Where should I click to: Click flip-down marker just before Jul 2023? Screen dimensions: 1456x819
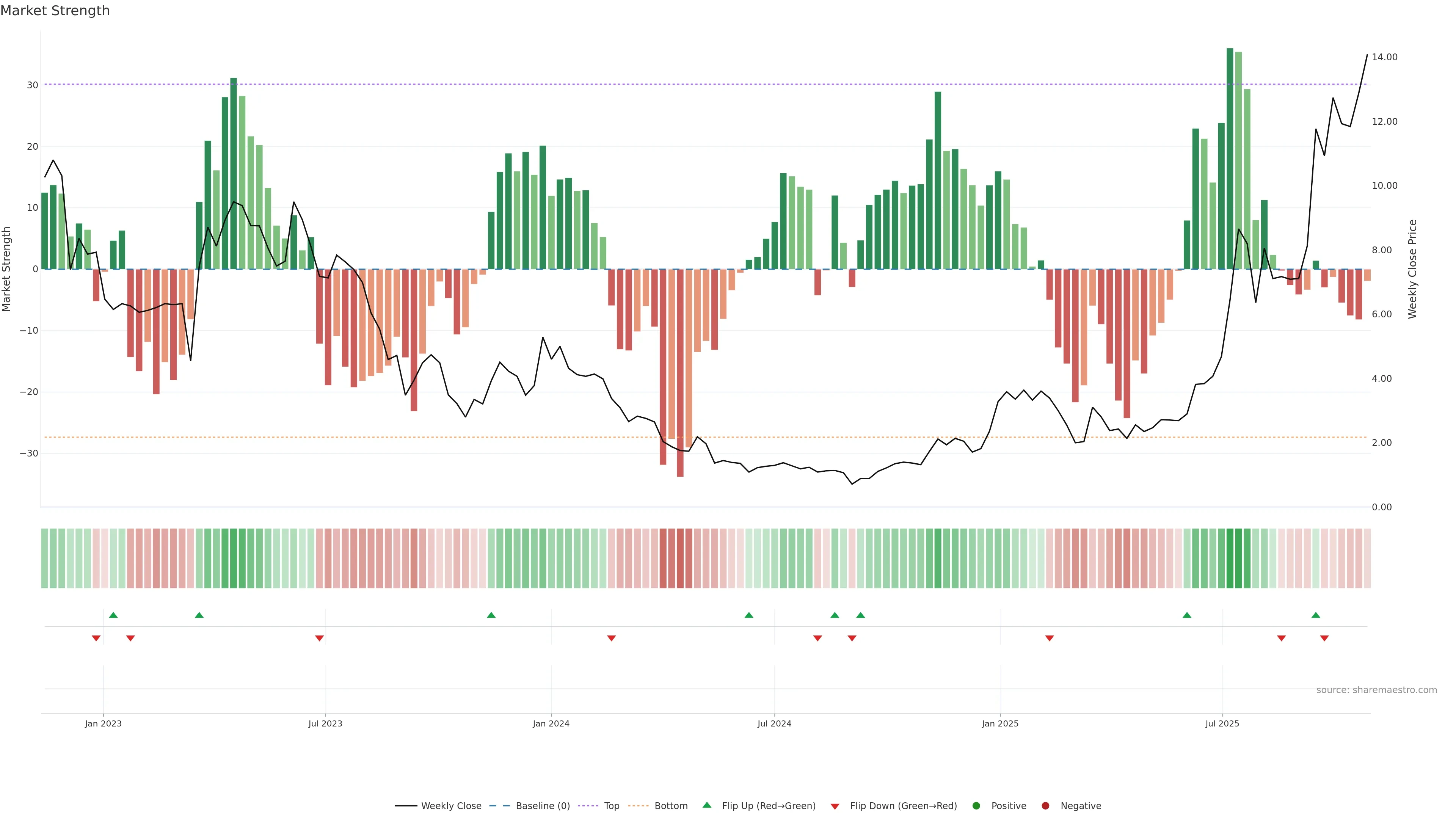click(x=319, y=638)
